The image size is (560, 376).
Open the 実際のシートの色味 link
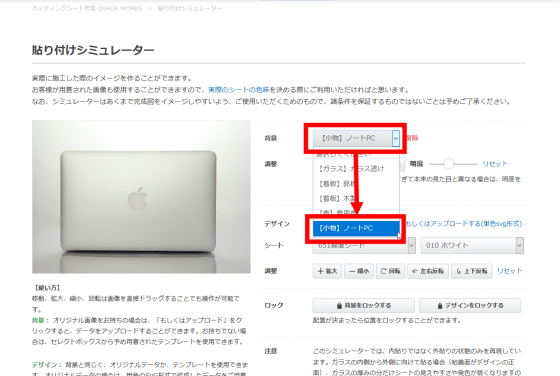pos(239,90)
